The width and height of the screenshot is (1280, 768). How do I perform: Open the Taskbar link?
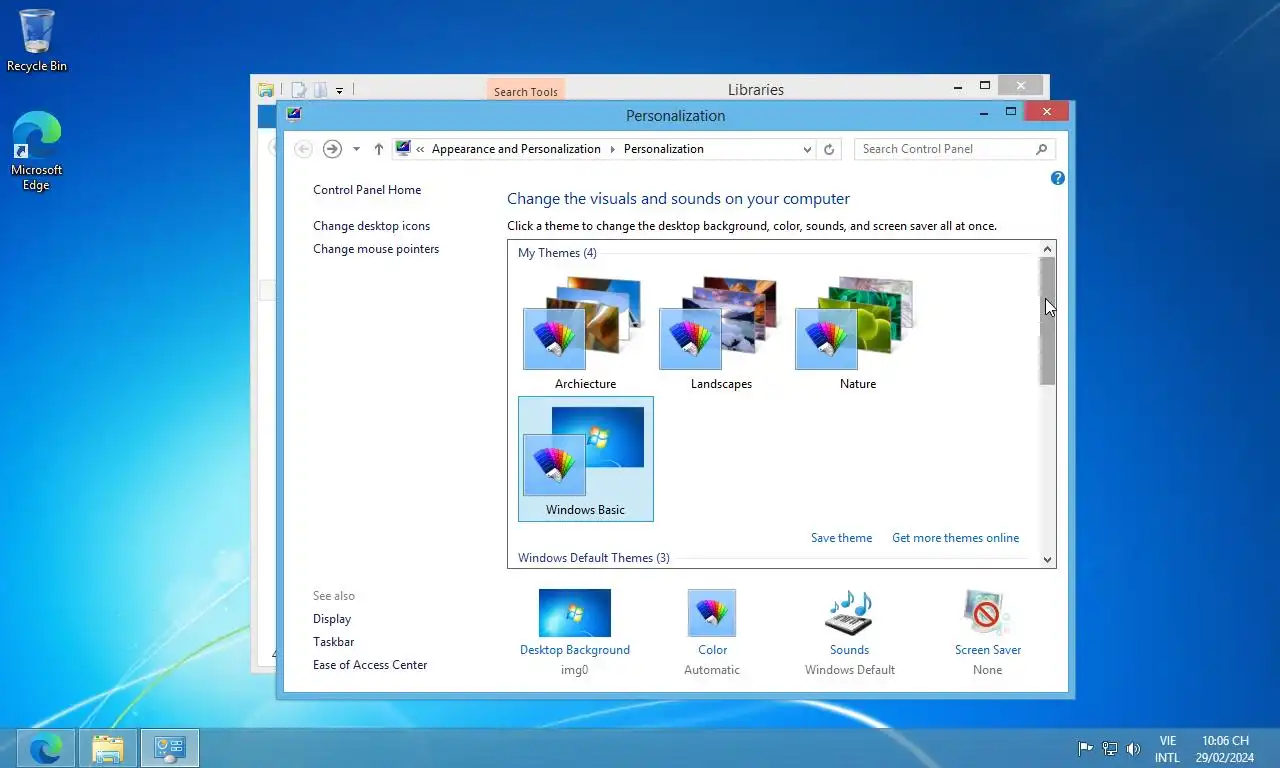(333, 642)
